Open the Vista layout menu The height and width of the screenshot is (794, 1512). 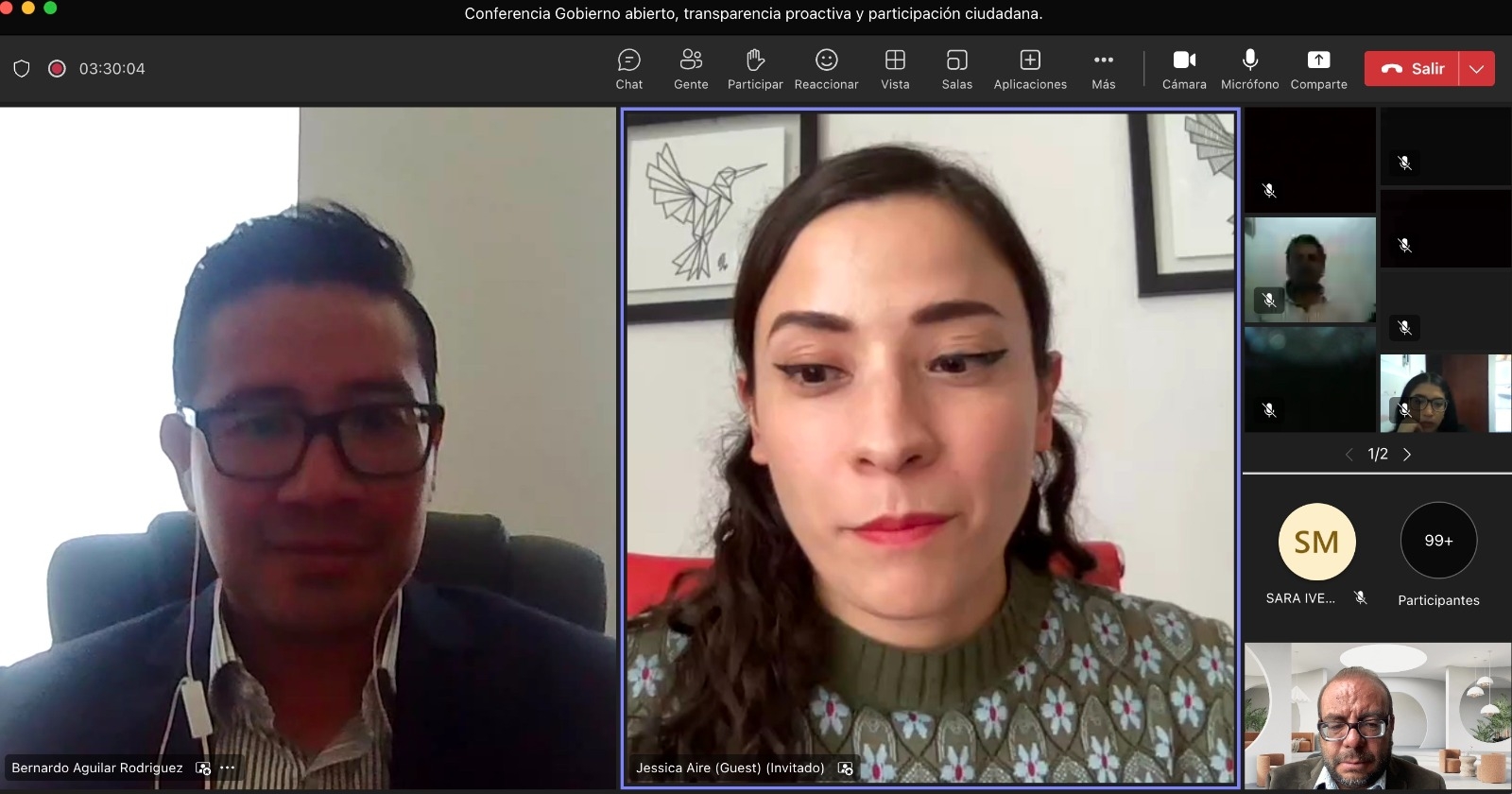[x=895, y=70]
